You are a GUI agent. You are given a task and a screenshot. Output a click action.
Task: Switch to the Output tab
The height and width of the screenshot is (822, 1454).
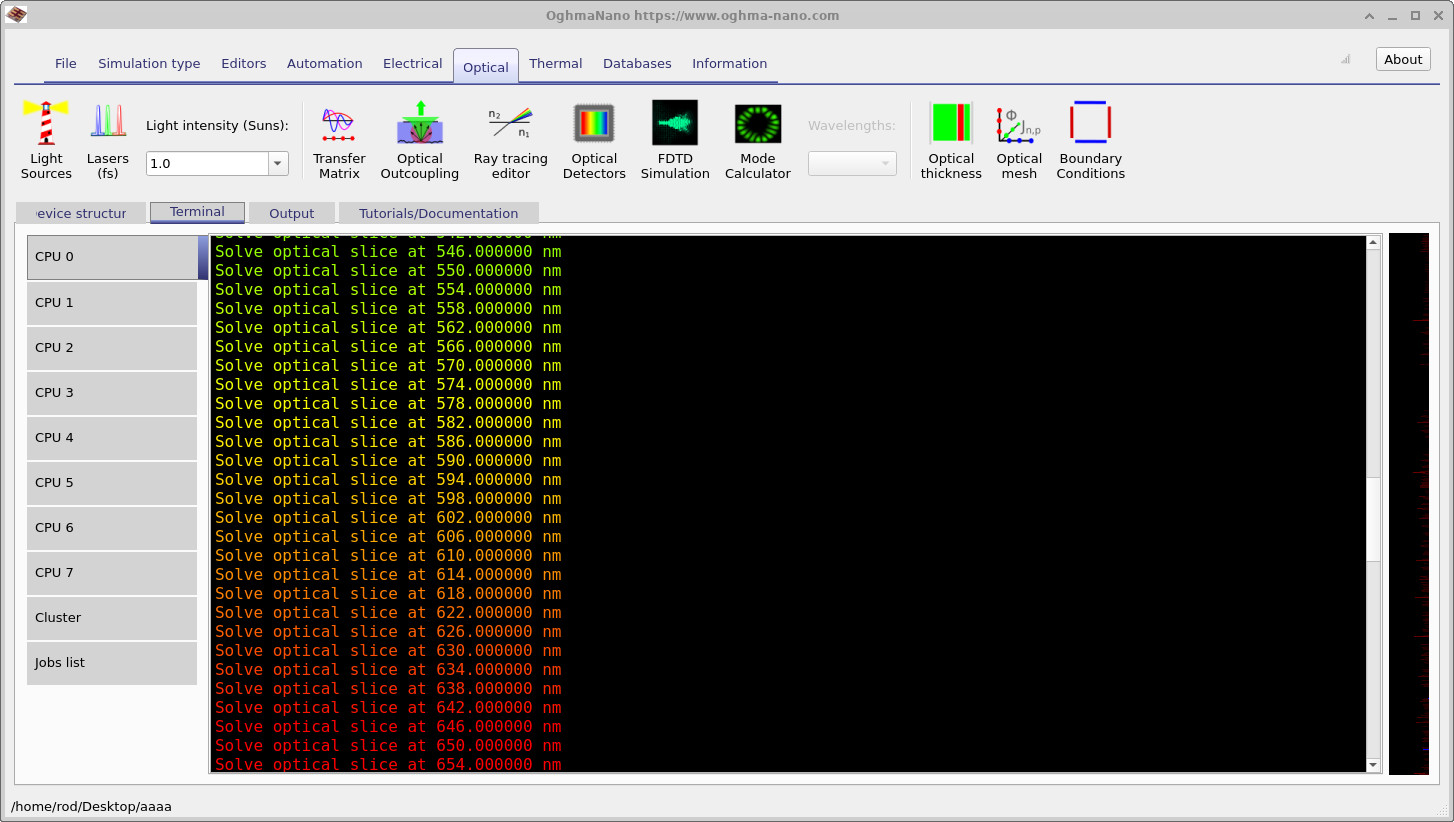coord(292,213)
